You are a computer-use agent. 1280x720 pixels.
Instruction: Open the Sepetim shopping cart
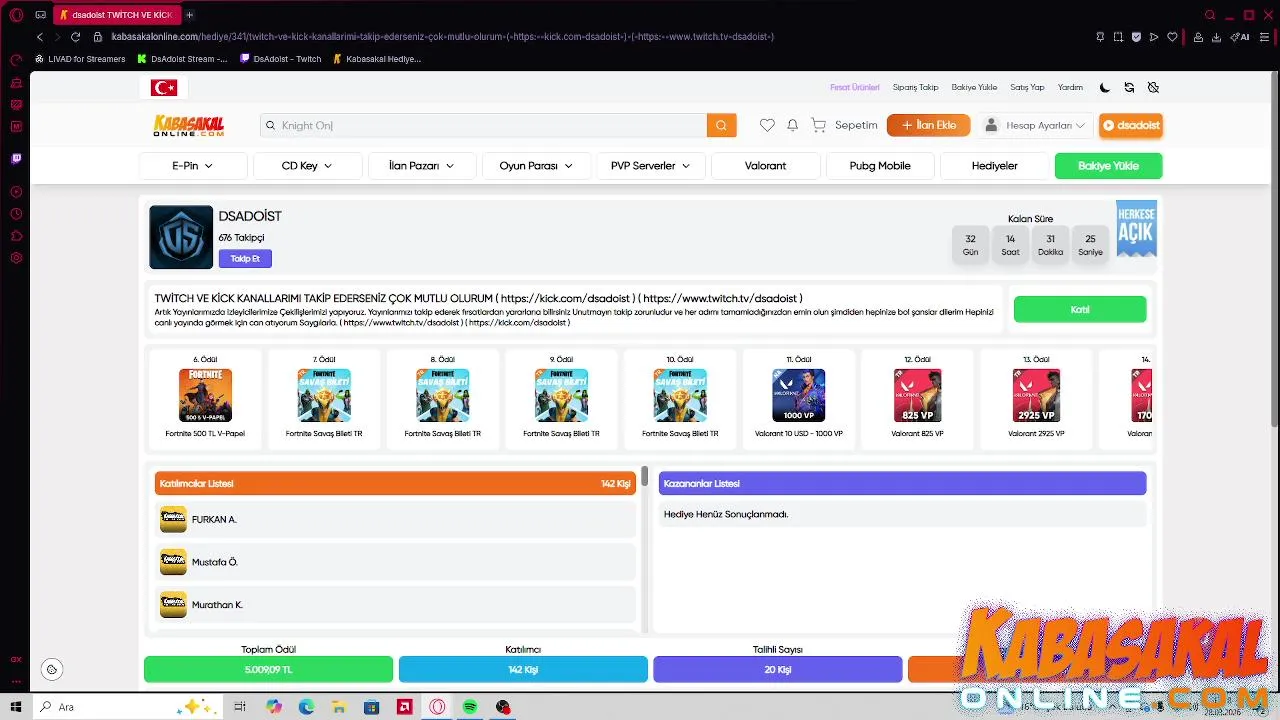coord(844,125)
